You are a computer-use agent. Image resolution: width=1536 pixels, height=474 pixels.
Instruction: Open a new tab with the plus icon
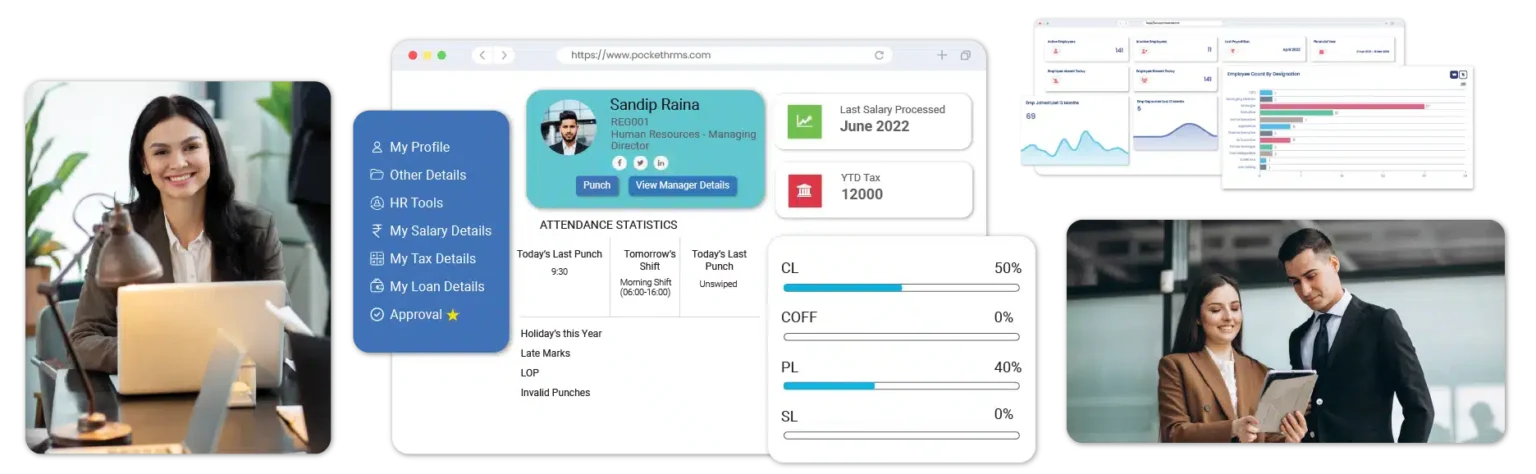(x=941, y=55)
